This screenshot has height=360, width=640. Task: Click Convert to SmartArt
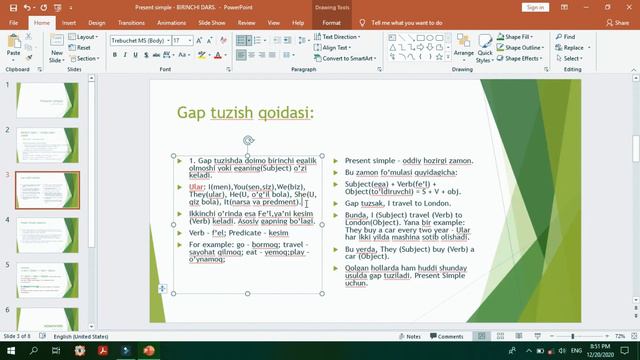tap(345, 58)
